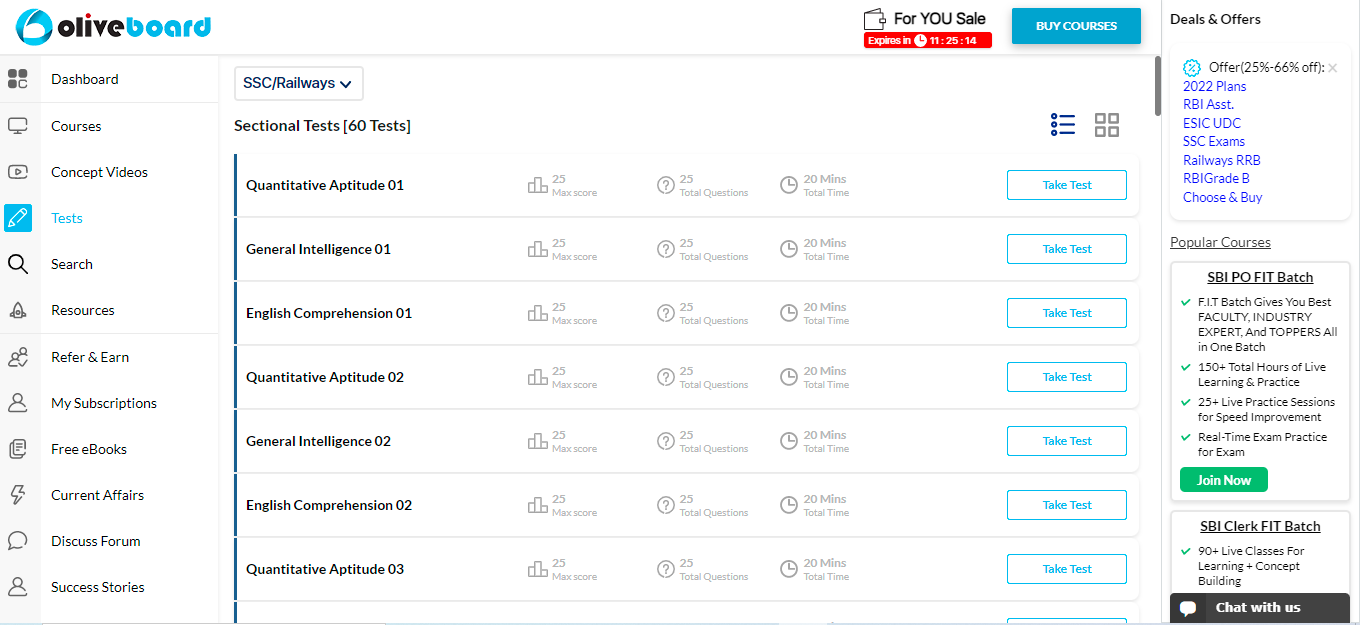1360x625 pixels.
Task: Click the chat bubble icon
Action: 1188,608
